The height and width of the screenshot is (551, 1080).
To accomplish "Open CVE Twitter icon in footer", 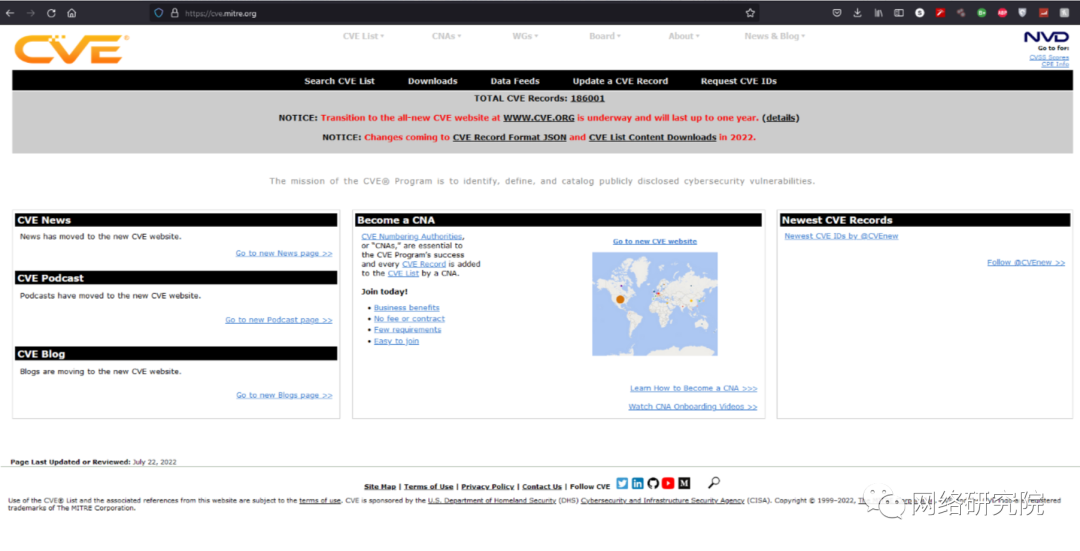I will click(x=622, y=484).
